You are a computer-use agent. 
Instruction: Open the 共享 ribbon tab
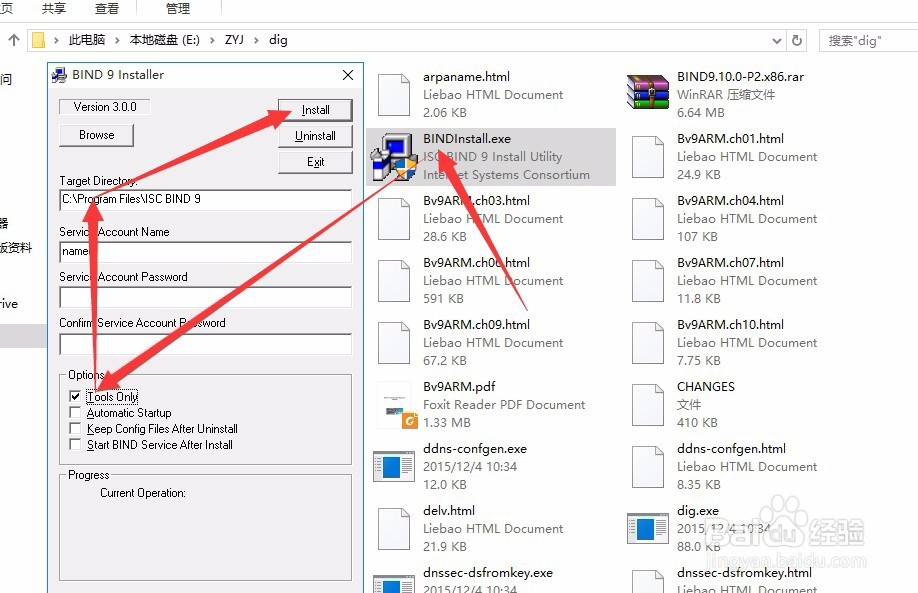(54, 8)
